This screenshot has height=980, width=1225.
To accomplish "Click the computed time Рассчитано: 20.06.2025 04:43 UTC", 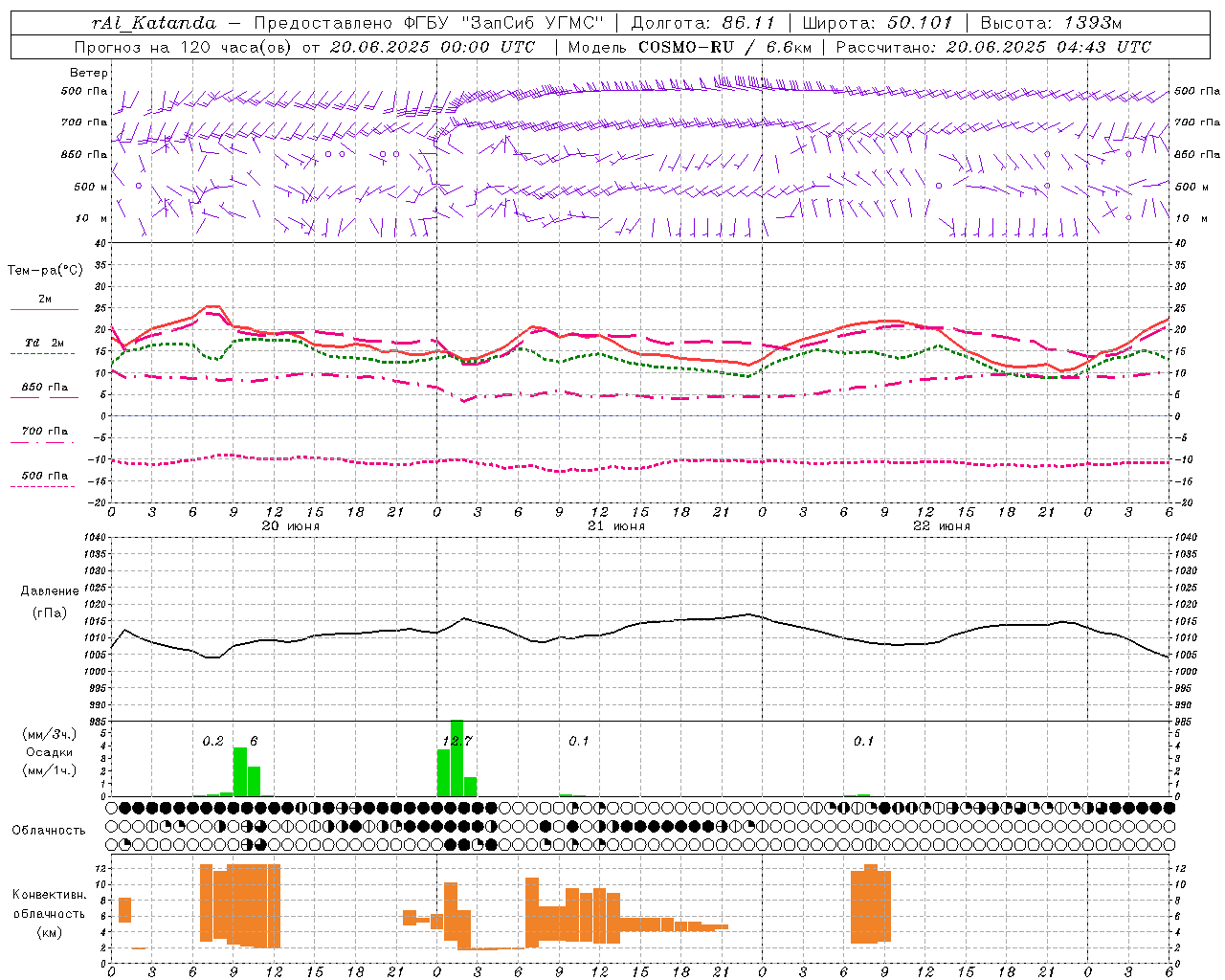I will coord(993,47).
